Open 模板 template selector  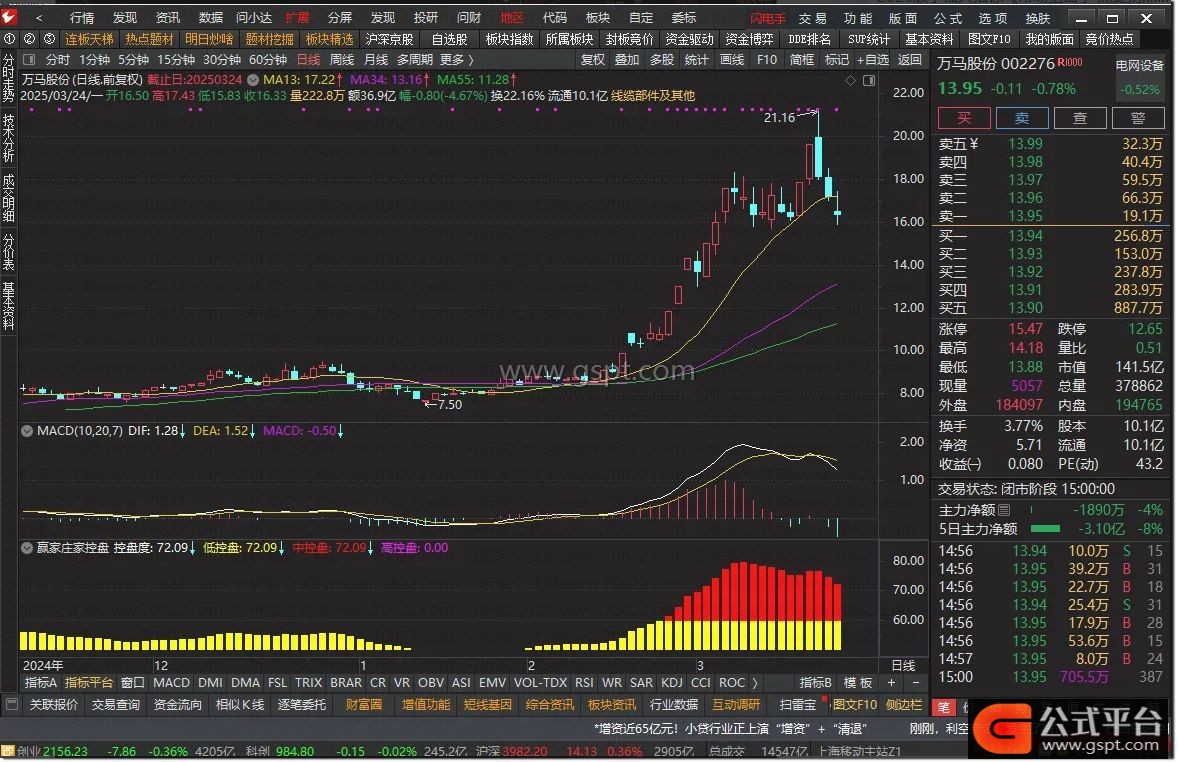click(858, 682)
